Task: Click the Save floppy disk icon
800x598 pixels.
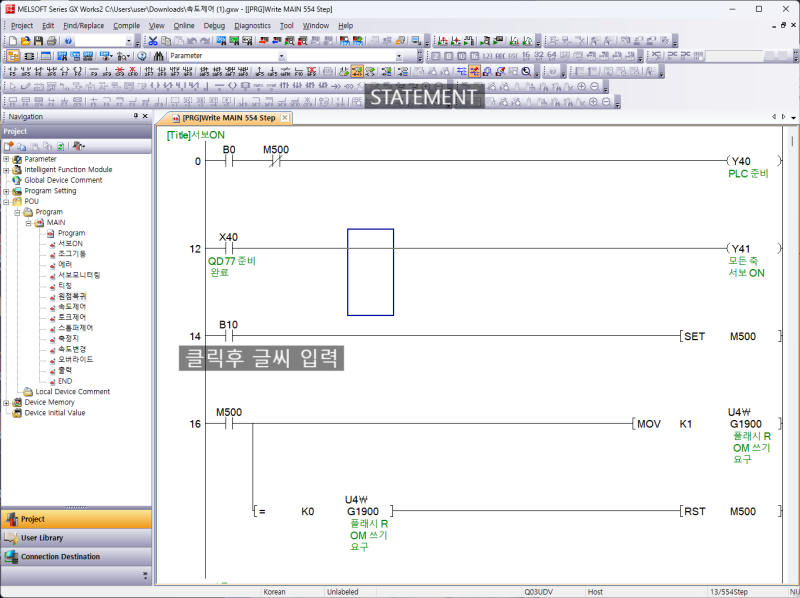Action: click(38, 41)
